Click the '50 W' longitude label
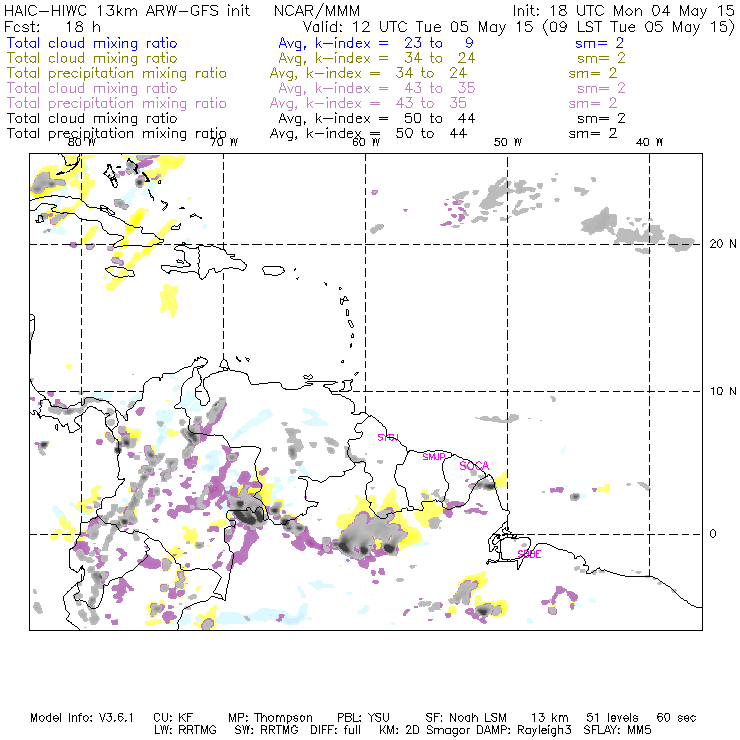Image resolution: width=740 pixels, height=740 pixels. coord(508,142)
